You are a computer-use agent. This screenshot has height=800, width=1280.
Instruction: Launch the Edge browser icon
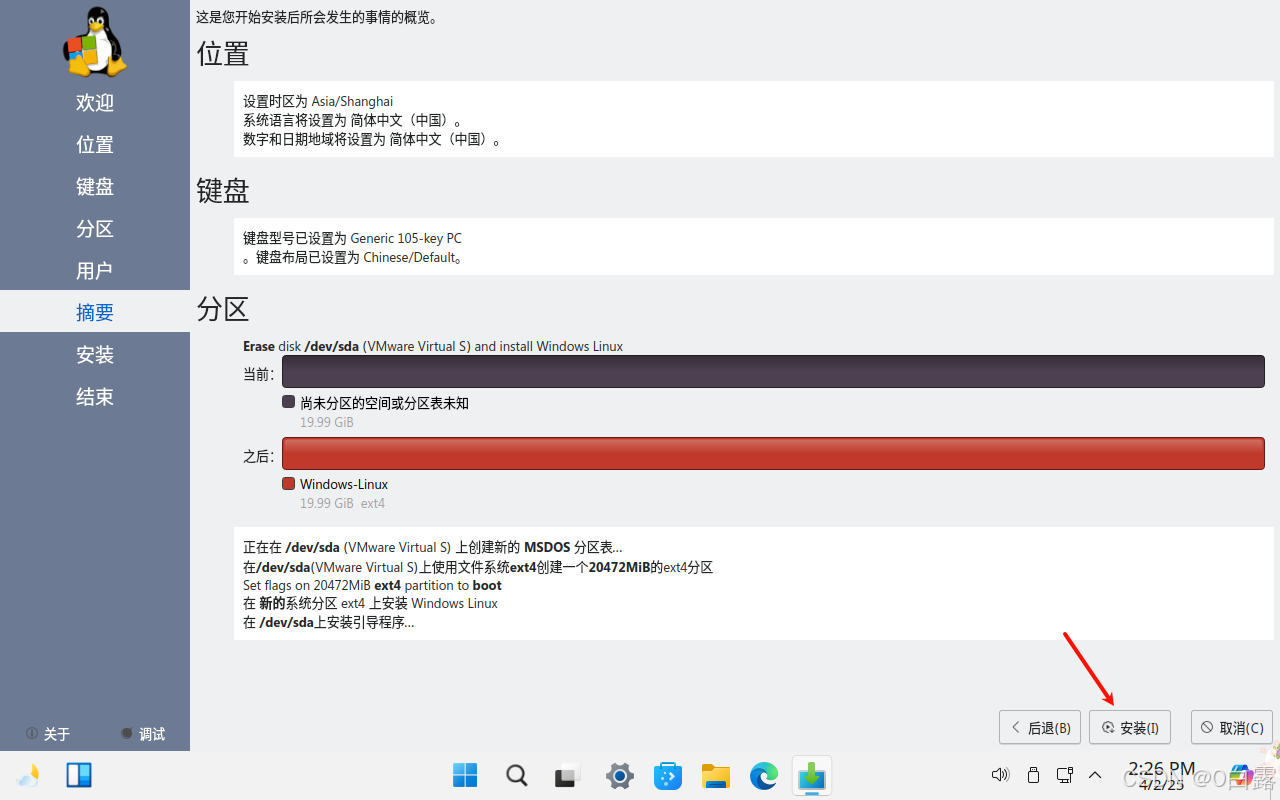[764, 775]
